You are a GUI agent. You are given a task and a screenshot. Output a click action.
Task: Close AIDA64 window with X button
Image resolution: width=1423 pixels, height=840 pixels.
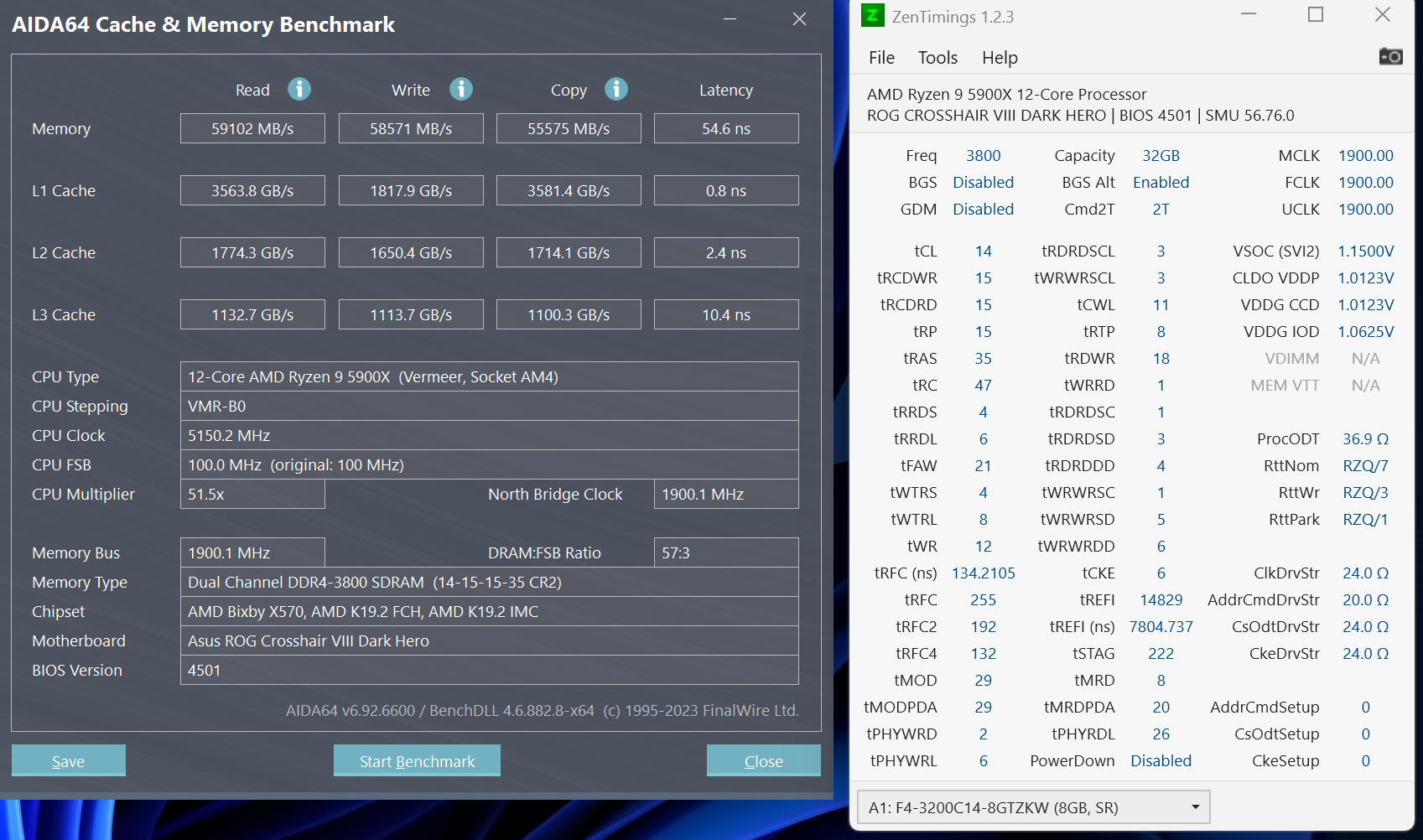click(799, 18)
